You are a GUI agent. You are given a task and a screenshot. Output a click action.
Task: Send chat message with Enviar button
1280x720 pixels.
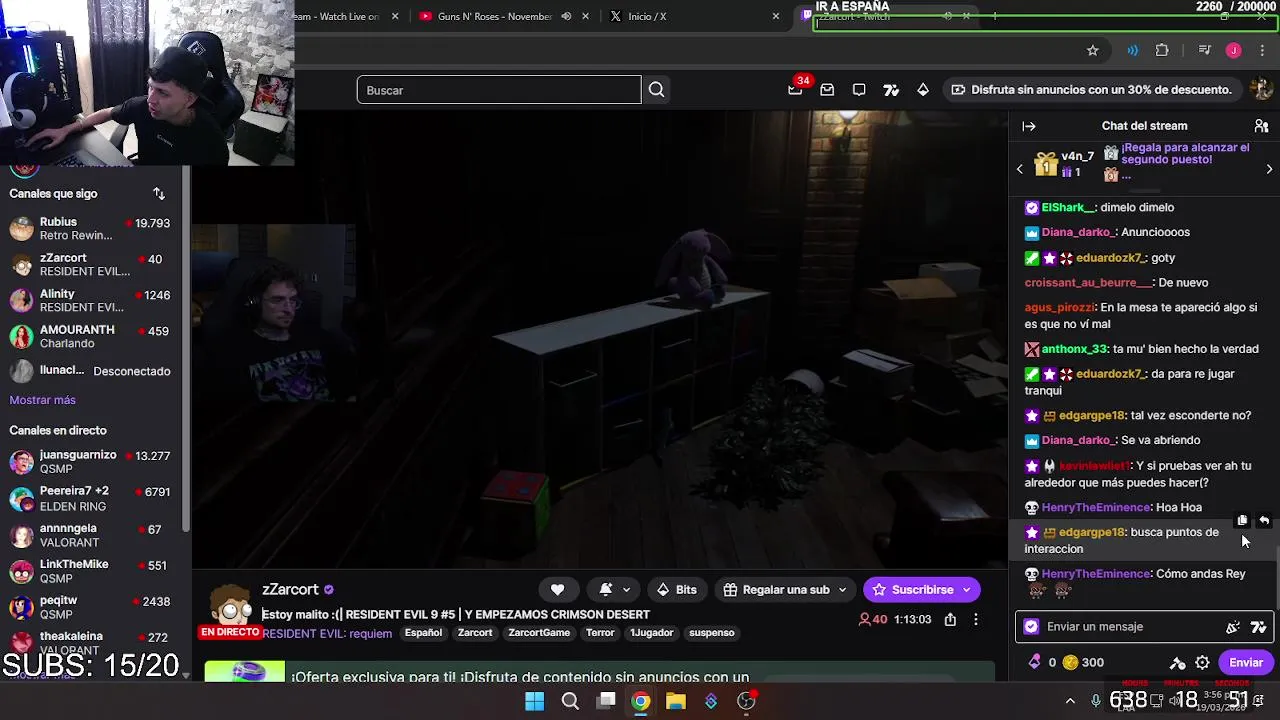[1246, 663]
